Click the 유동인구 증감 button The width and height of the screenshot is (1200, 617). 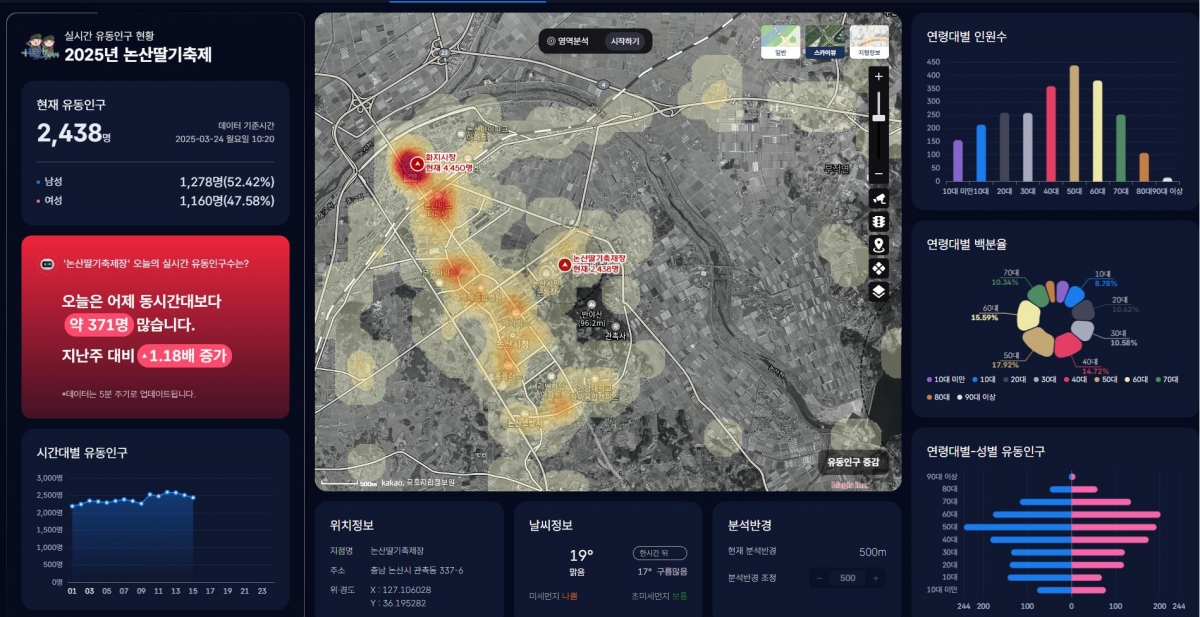point(853,462)
